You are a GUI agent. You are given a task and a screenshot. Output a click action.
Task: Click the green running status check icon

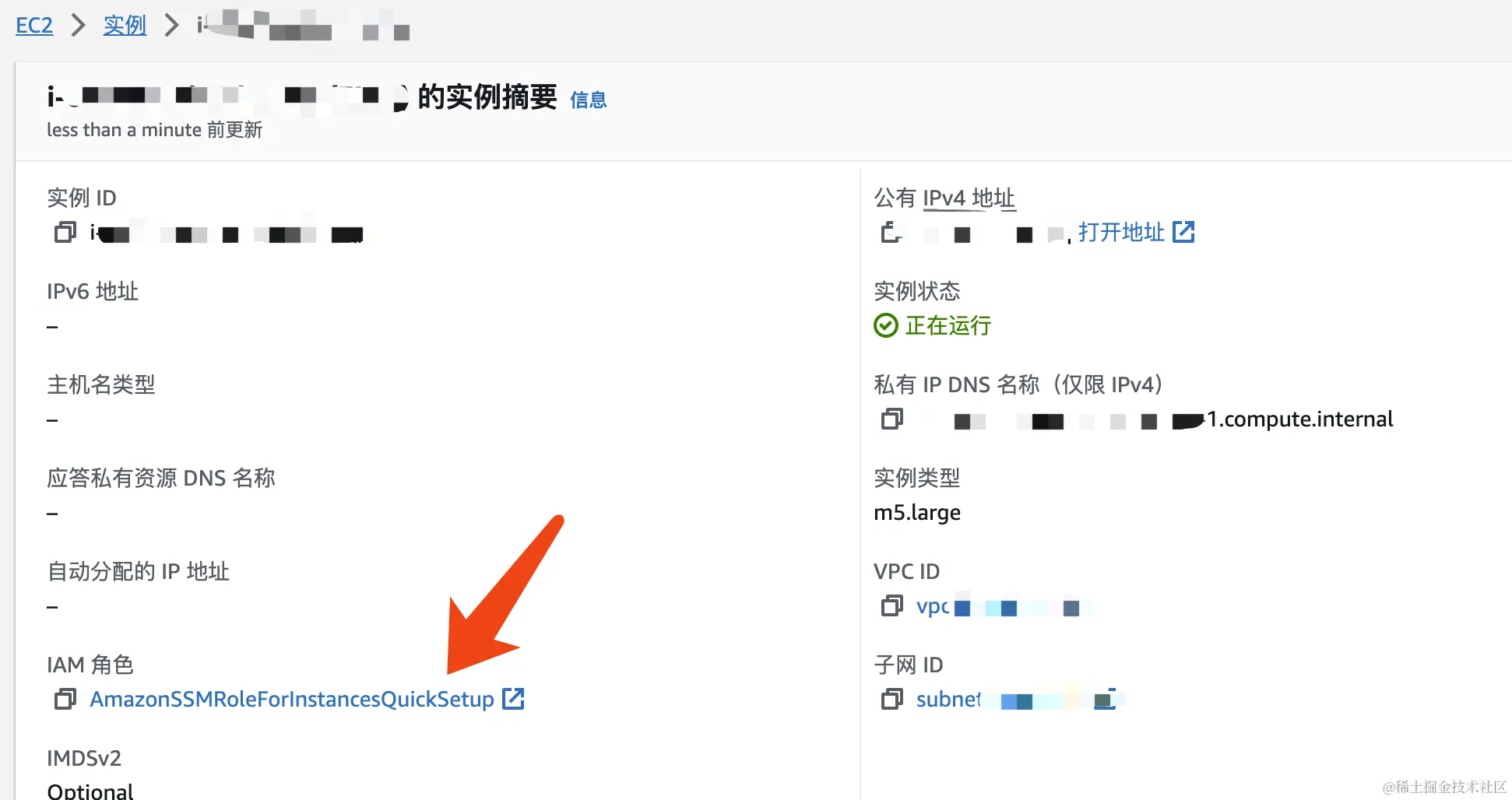[x=885, y=325]
